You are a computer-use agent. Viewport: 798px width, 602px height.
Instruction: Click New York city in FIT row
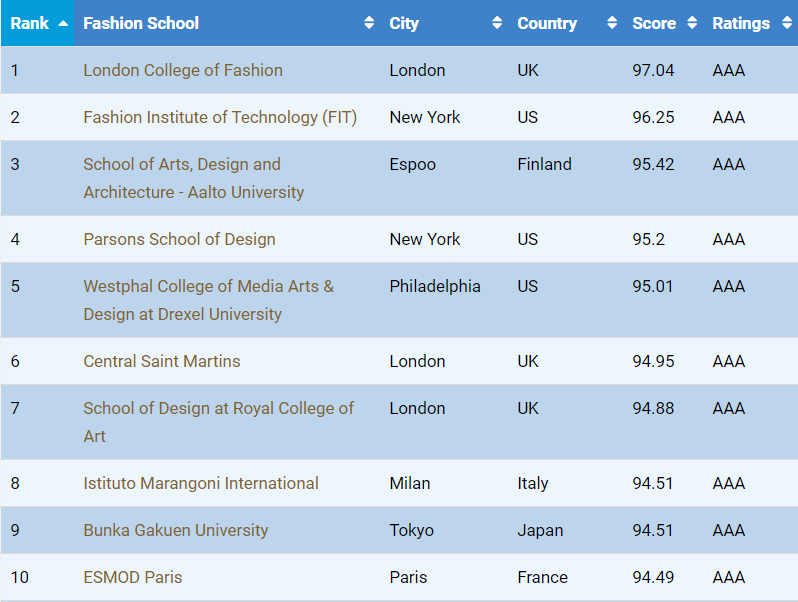coord(425,118)
